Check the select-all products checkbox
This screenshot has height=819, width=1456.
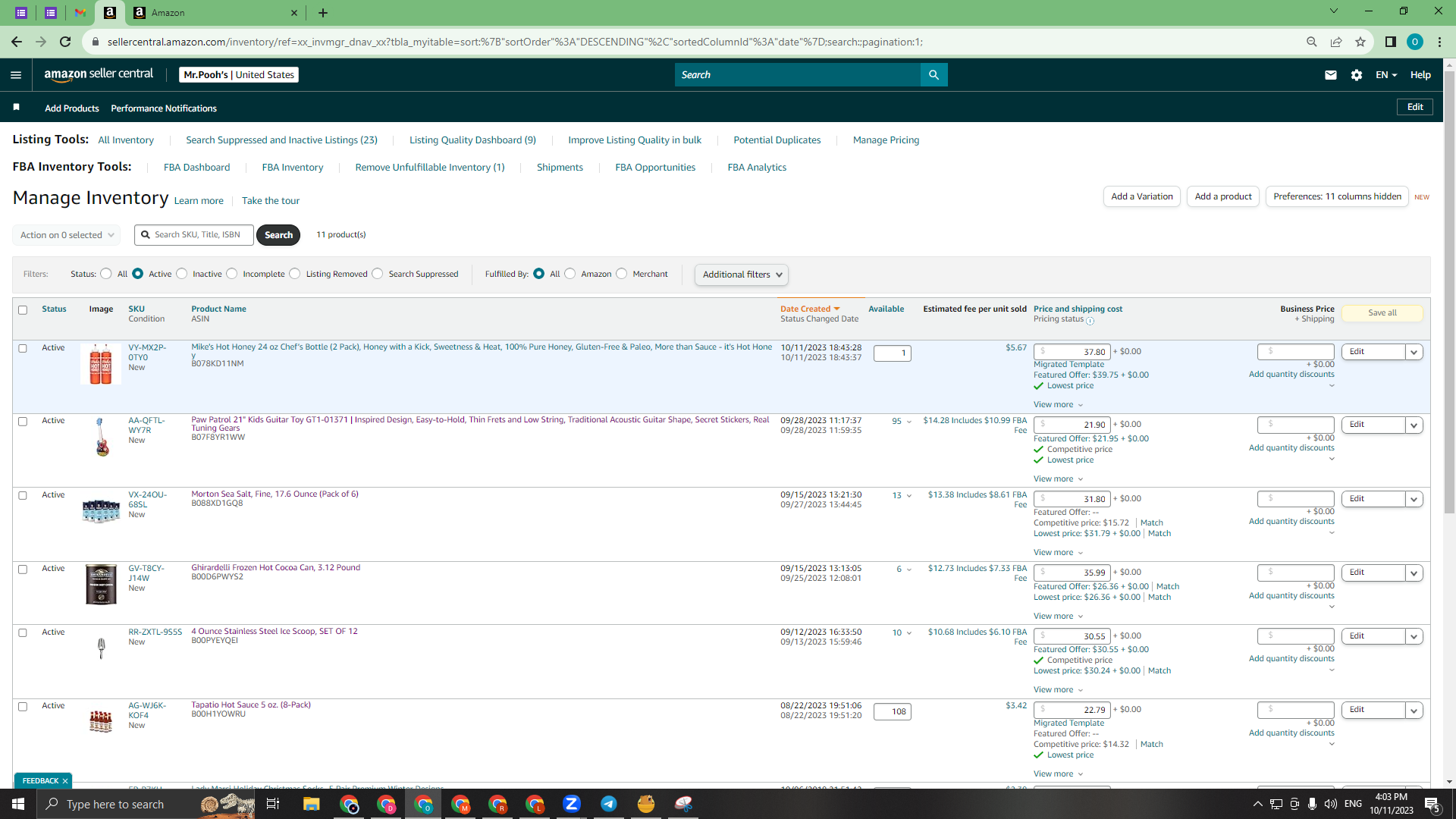(23, 310)
